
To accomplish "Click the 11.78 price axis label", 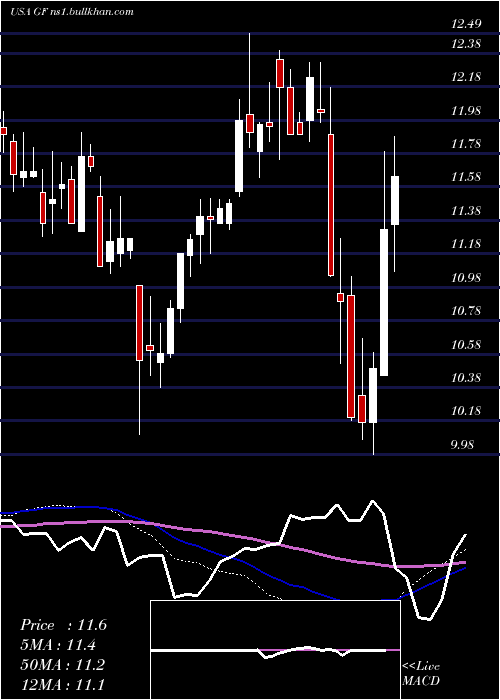I will (466, 144).
